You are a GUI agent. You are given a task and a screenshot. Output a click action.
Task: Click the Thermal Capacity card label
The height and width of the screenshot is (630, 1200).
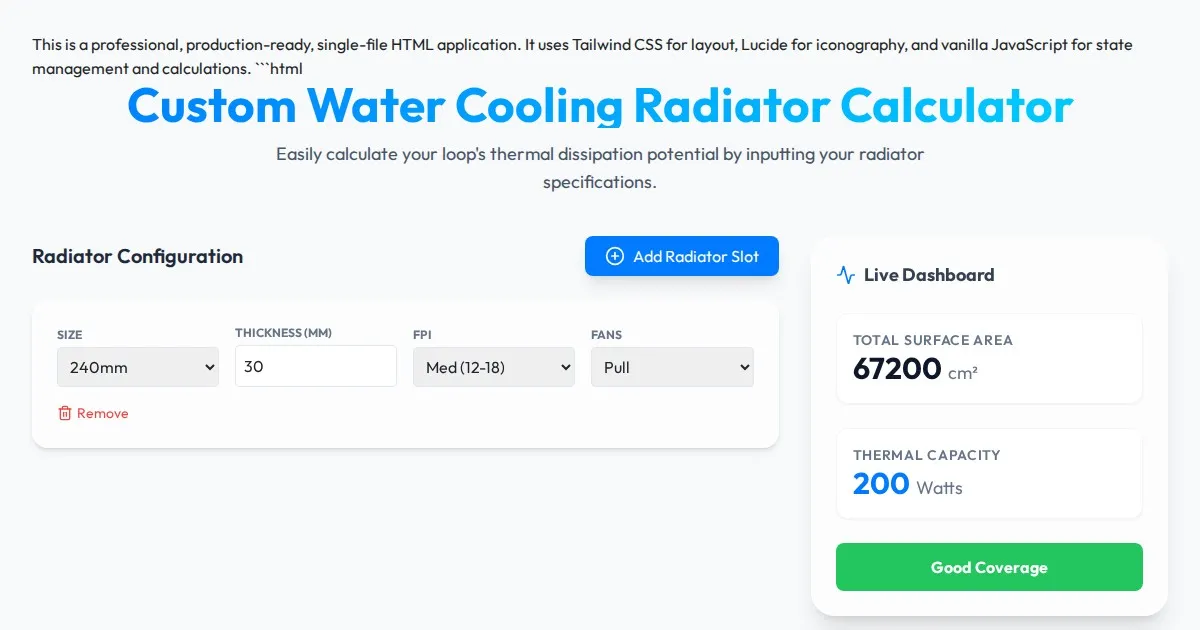(927, 455)
